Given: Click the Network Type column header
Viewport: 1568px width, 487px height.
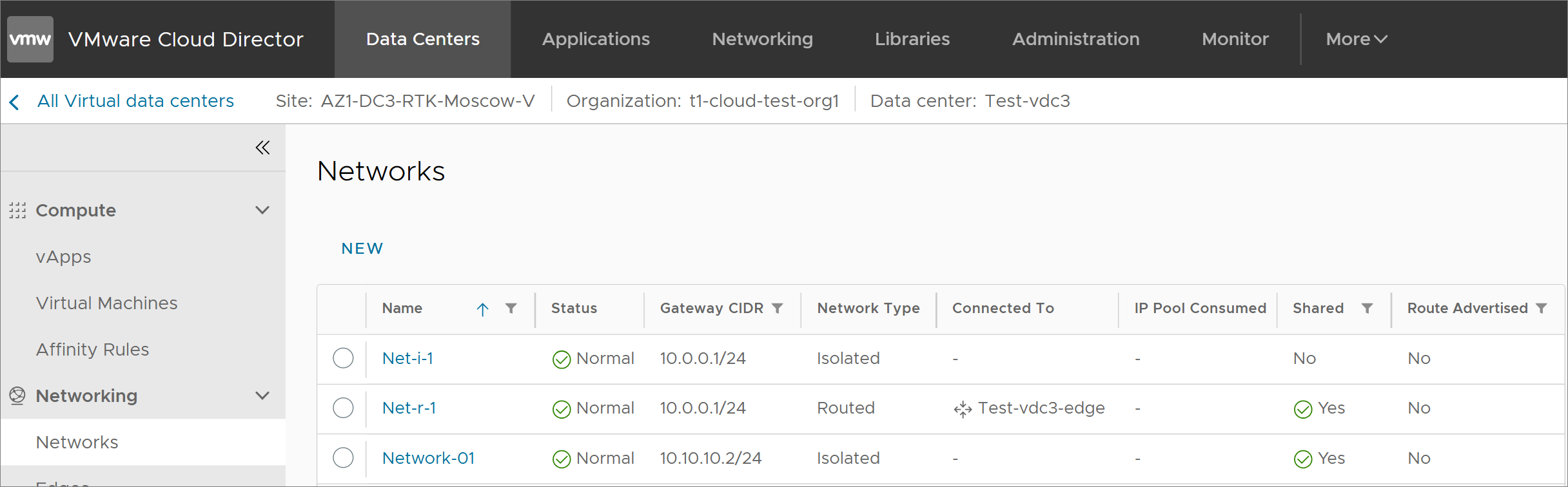Looking at the screenshot, I should tap(868, 309).
